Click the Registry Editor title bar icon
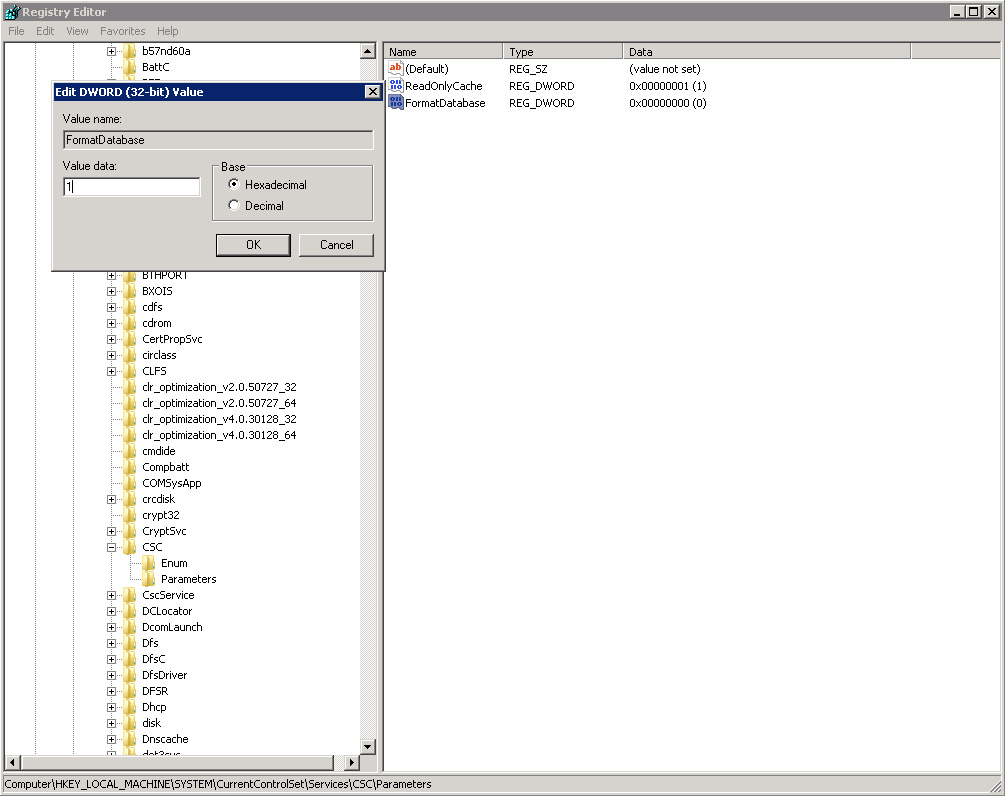The height and width of the screenshot is (796, 1005). (x=12, y=12)
